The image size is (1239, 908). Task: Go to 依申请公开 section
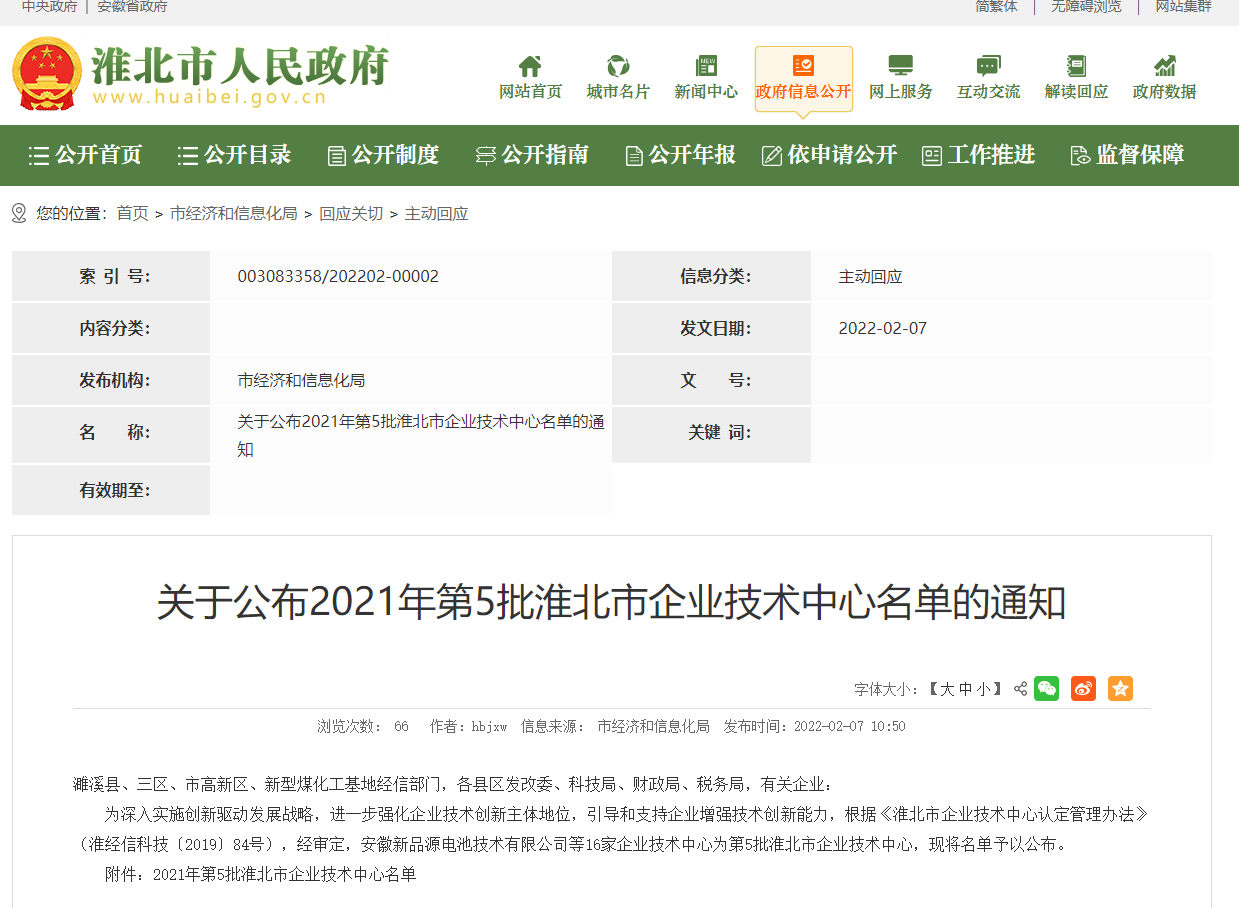[x=829, y=155]
